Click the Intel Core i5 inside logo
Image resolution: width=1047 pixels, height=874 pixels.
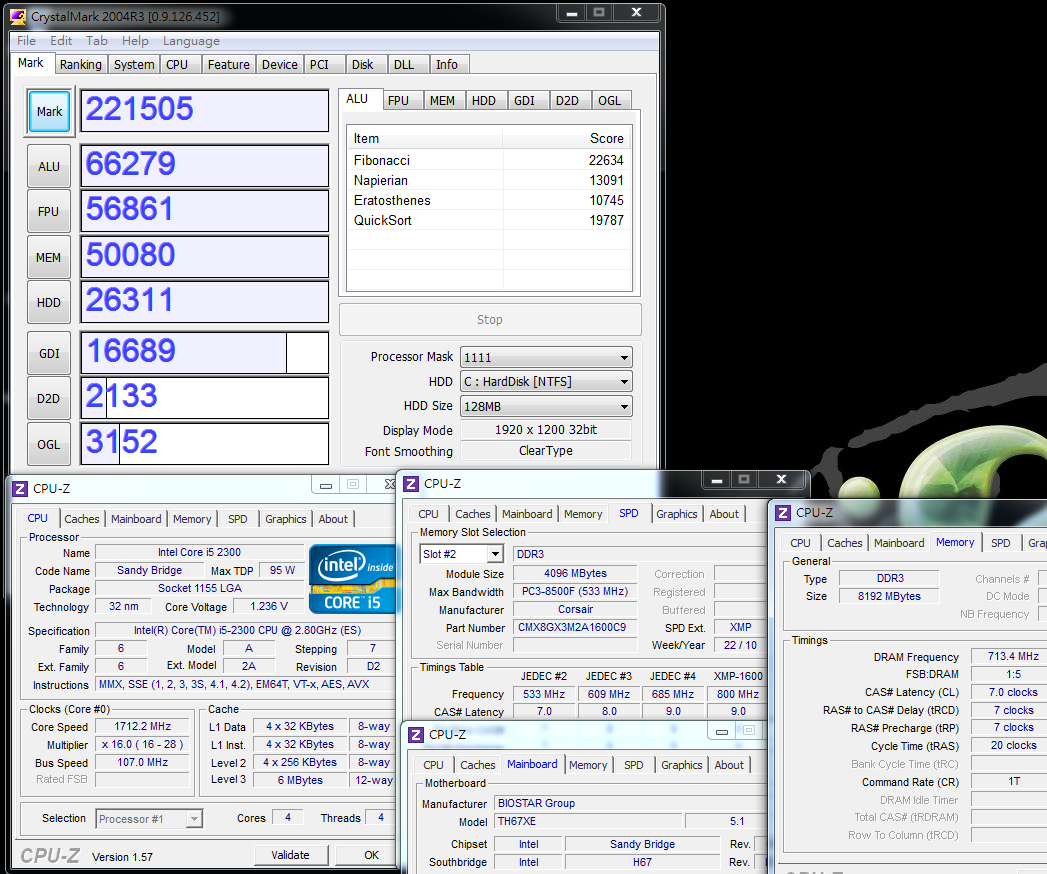(352, 580)
